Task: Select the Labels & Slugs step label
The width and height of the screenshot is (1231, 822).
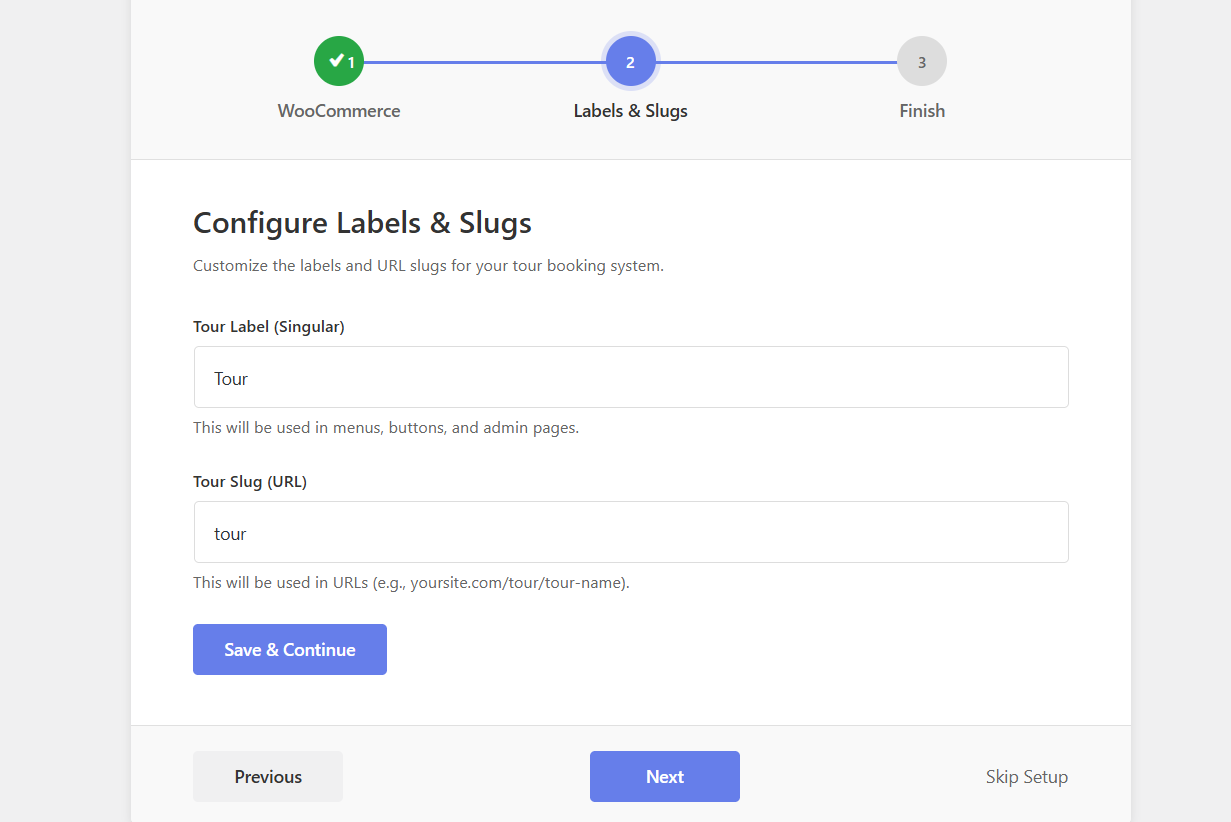Action: tap(630, 111)
